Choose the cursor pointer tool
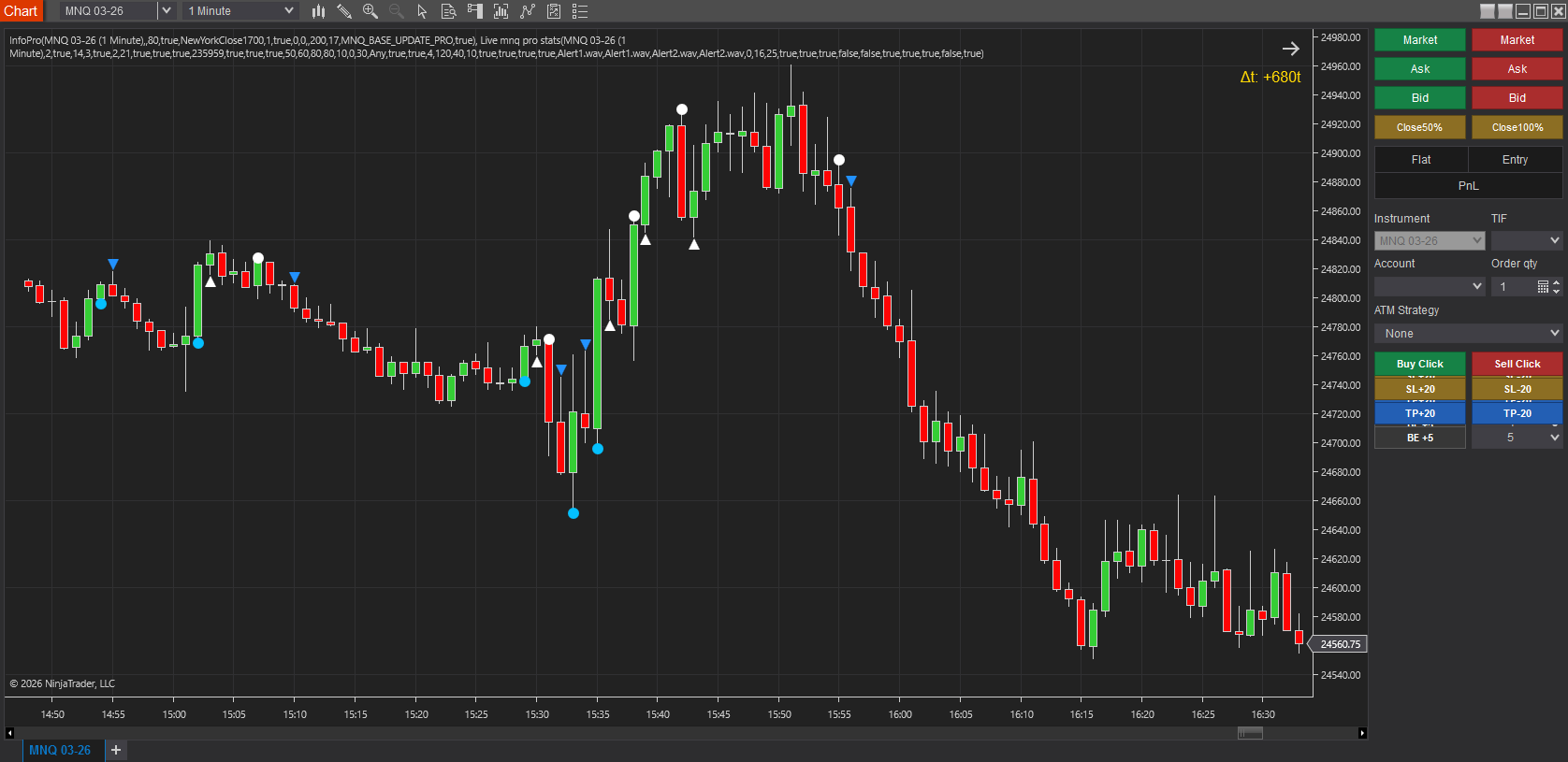The width and height of the screenshot is (1568, 762). pos(422,11)
